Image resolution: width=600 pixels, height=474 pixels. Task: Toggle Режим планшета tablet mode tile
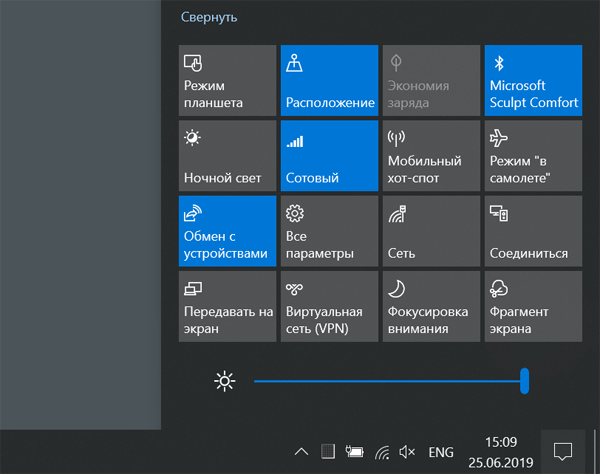pyautogui.click(x=227, y=80)
